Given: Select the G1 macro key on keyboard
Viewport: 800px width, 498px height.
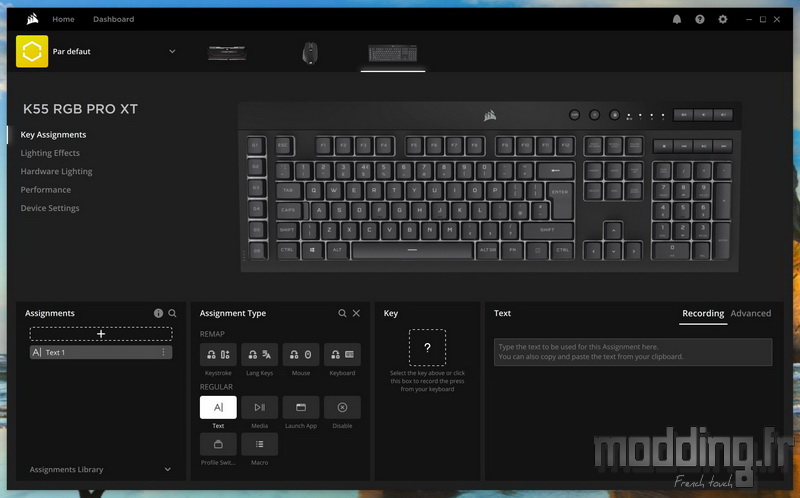Looking at the screenshot, I should point(256,146).
